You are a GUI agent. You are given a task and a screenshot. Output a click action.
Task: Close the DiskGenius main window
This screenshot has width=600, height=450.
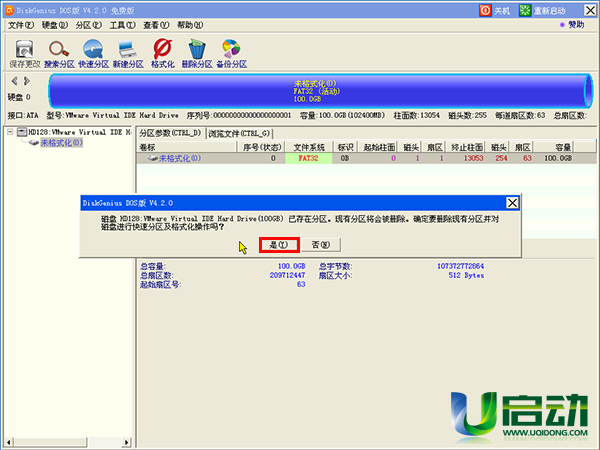590,10
